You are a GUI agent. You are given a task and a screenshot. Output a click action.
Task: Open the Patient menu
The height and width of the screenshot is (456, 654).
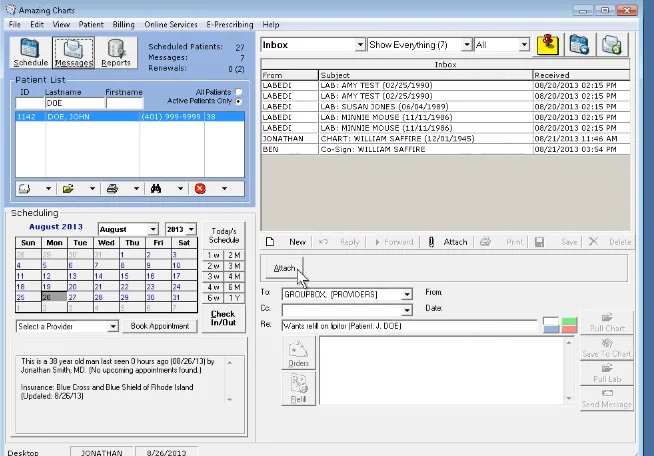[91, 25]
